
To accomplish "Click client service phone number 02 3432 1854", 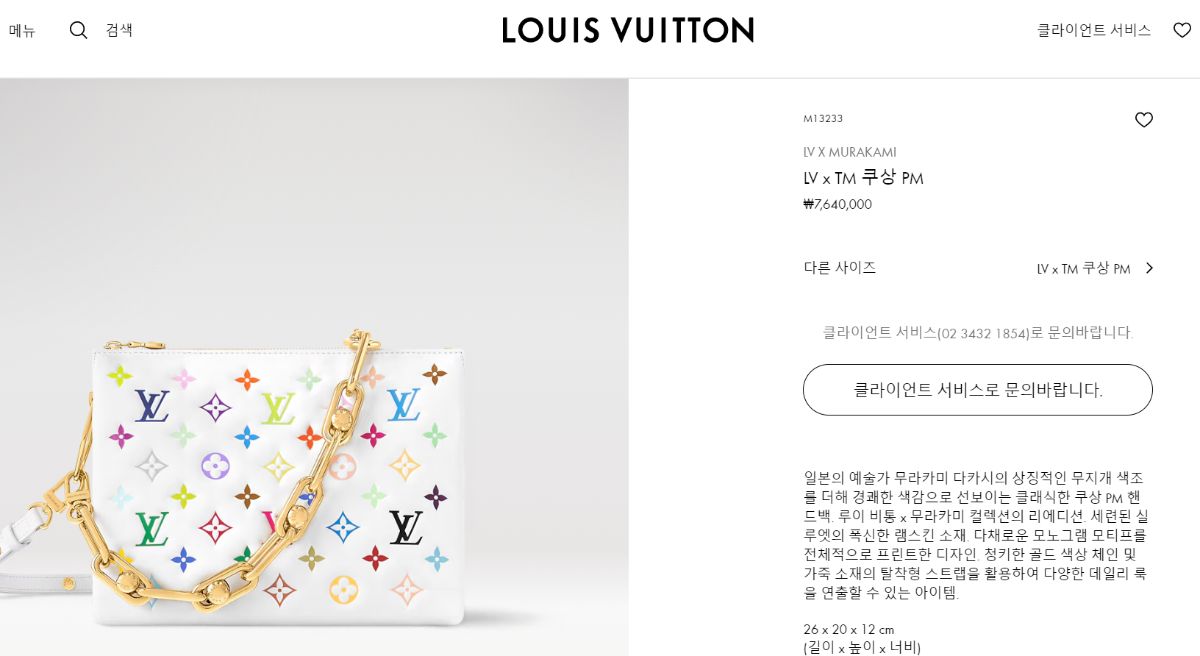I will 985,333.
